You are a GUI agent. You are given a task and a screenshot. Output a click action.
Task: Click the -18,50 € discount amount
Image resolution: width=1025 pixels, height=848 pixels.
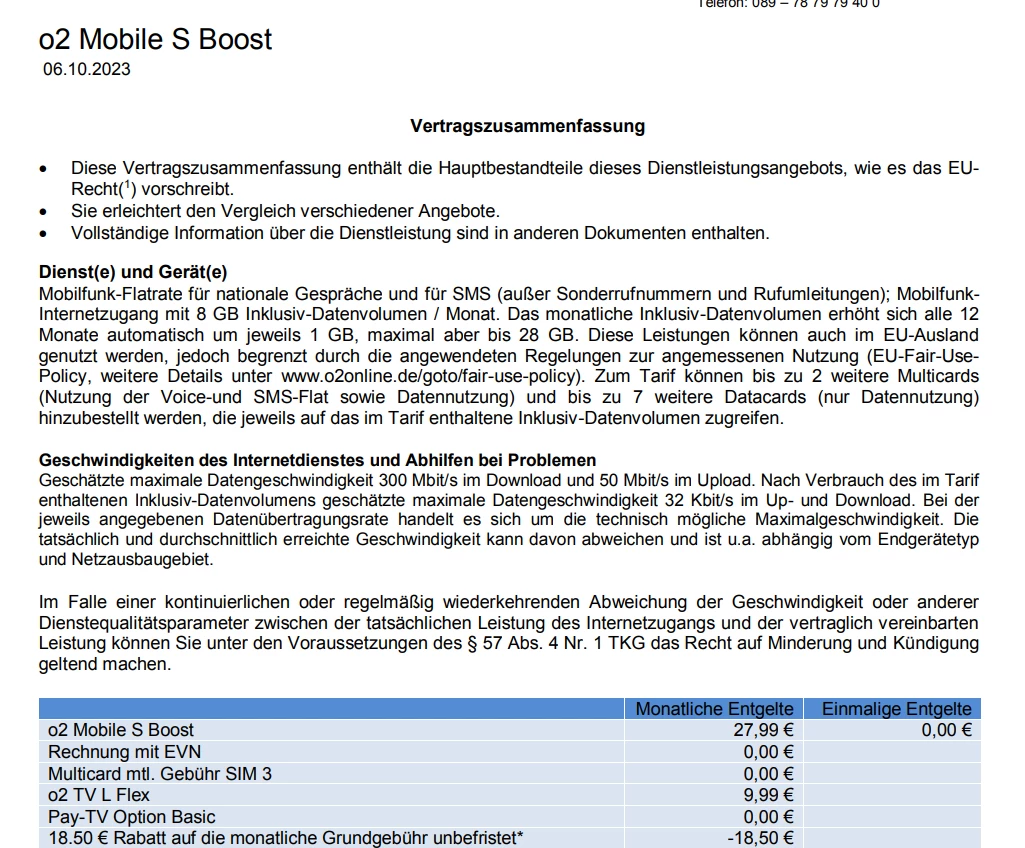[x=760, y=838]
